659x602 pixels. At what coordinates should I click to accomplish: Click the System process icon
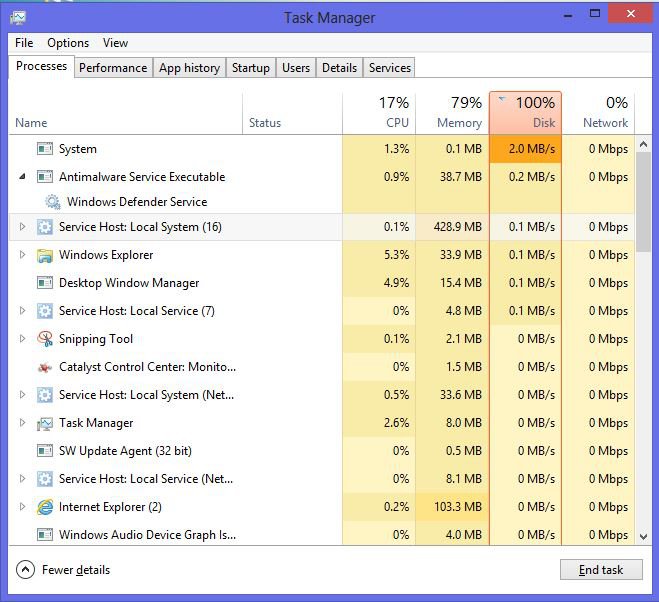click(45, 149)
